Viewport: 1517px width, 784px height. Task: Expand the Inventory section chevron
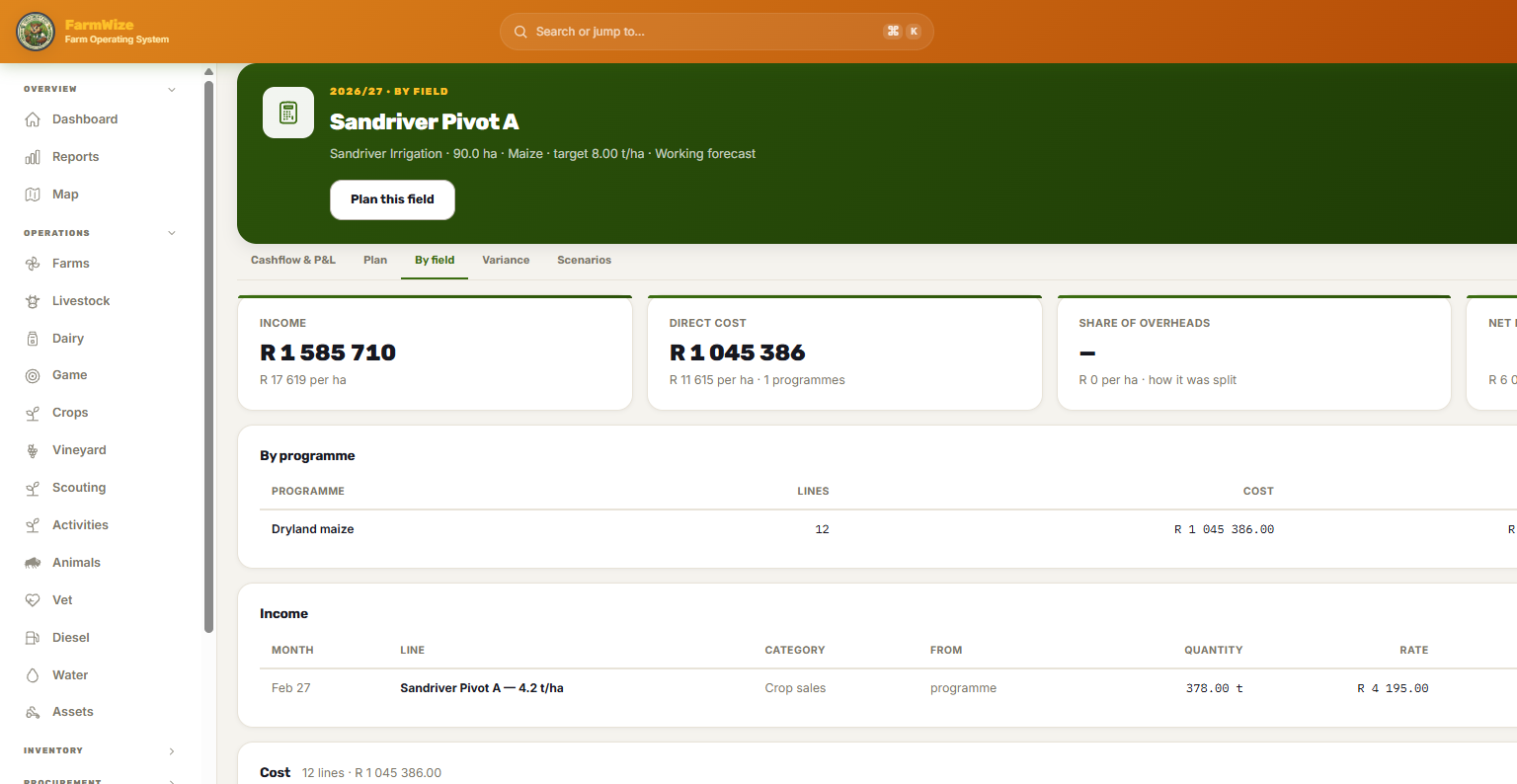[x=172, y=751]
